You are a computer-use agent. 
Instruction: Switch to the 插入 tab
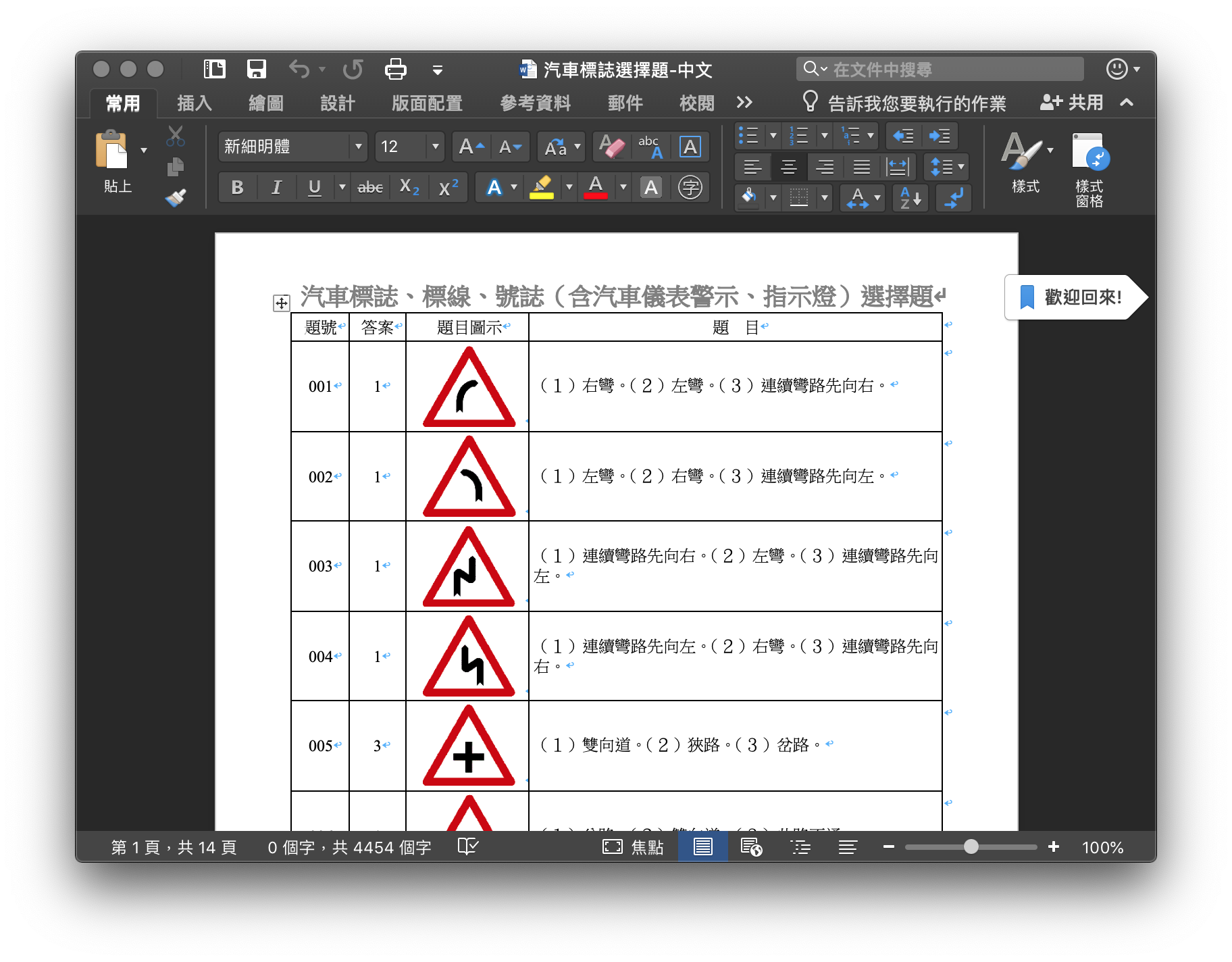(x=195, y=103)
